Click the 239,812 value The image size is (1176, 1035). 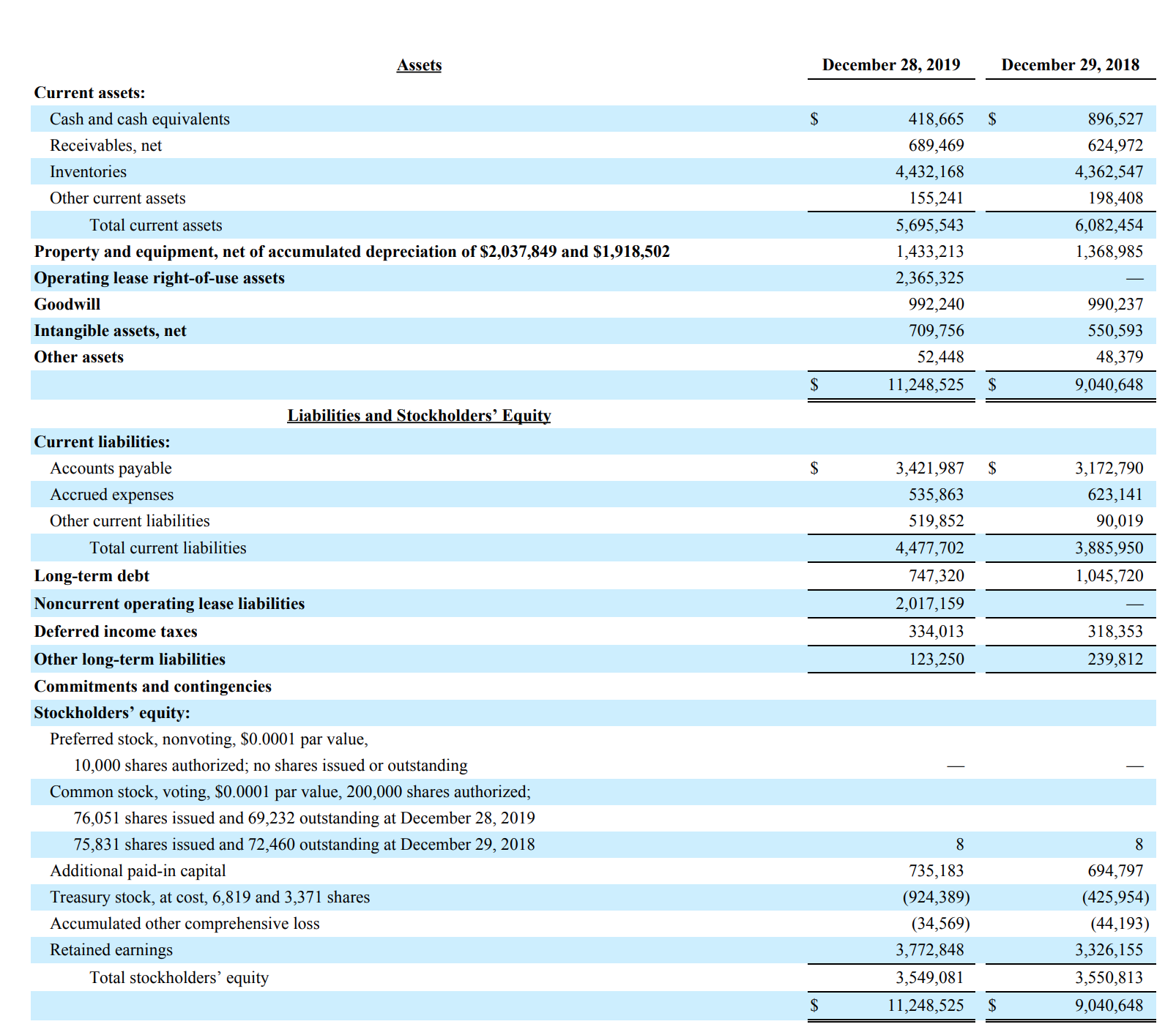(x=1115, y=660)
